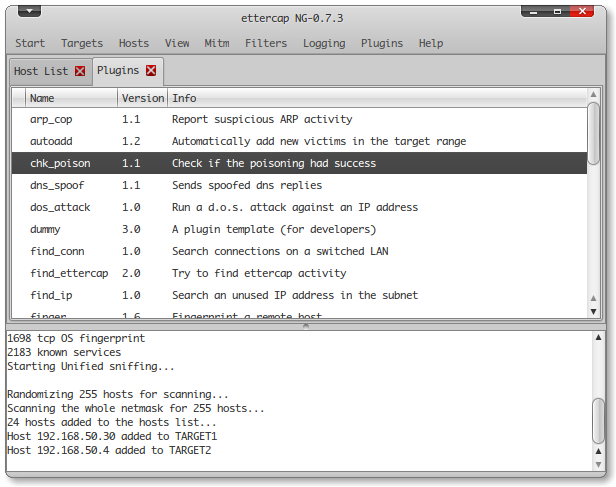The height and width of the screenshot is (487, 616).
Task: Open the Mitm menu
Action: [x=217, y=43]
